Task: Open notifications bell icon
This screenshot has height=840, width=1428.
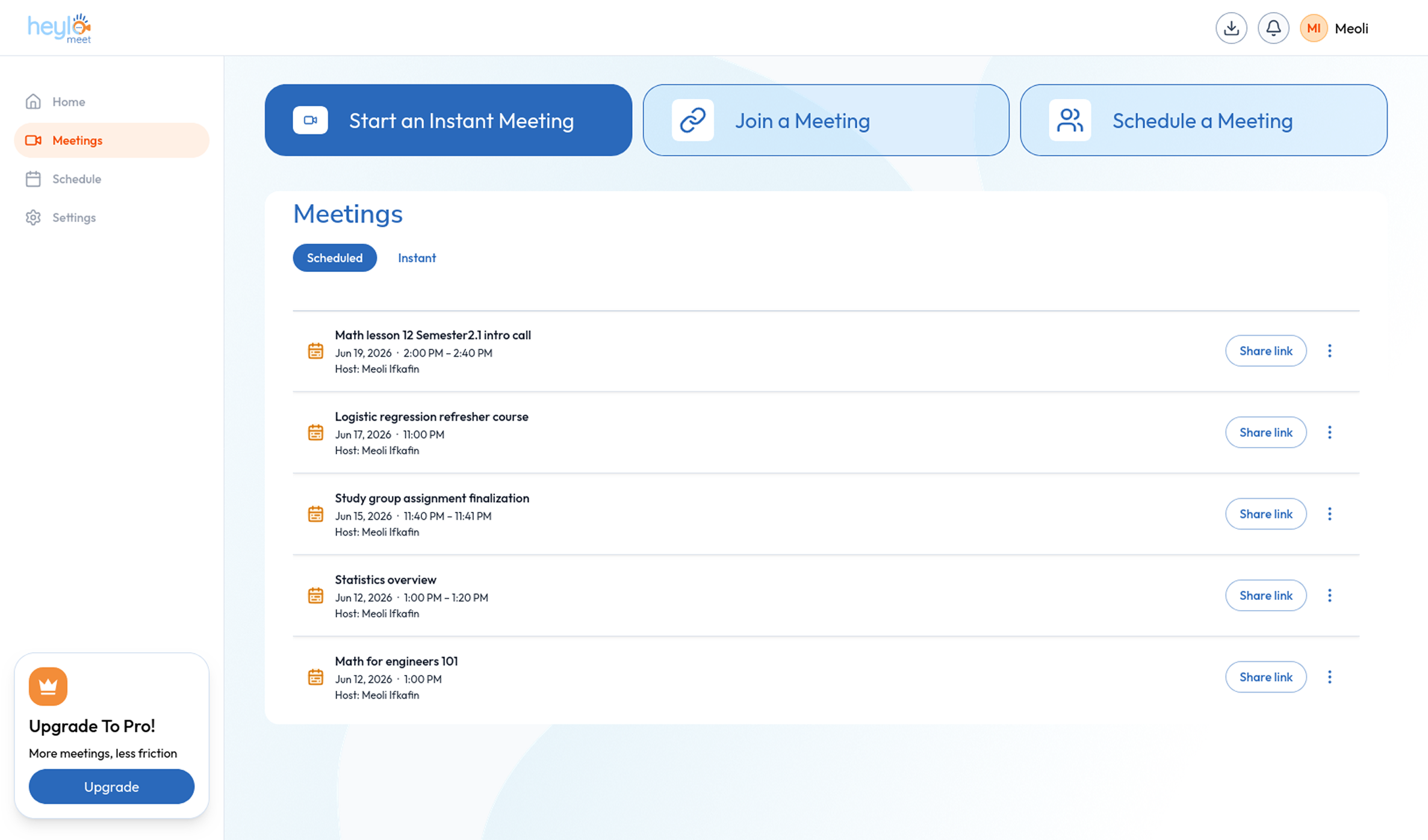Action: coord(1273,28)
